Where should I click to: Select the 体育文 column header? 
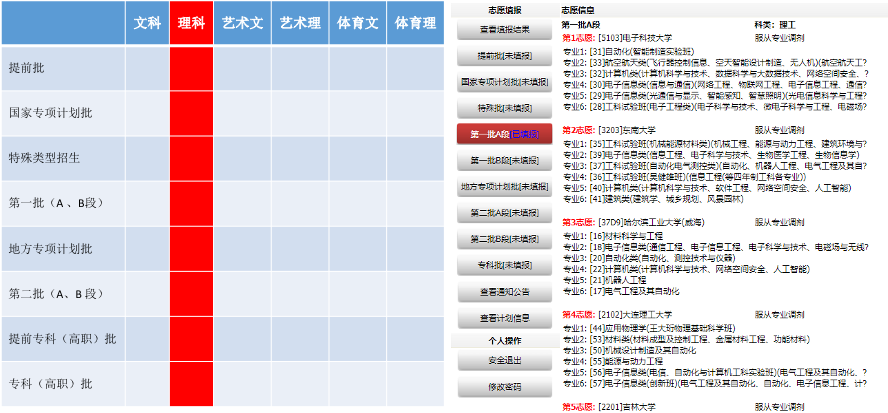click(x=358, y=23)
